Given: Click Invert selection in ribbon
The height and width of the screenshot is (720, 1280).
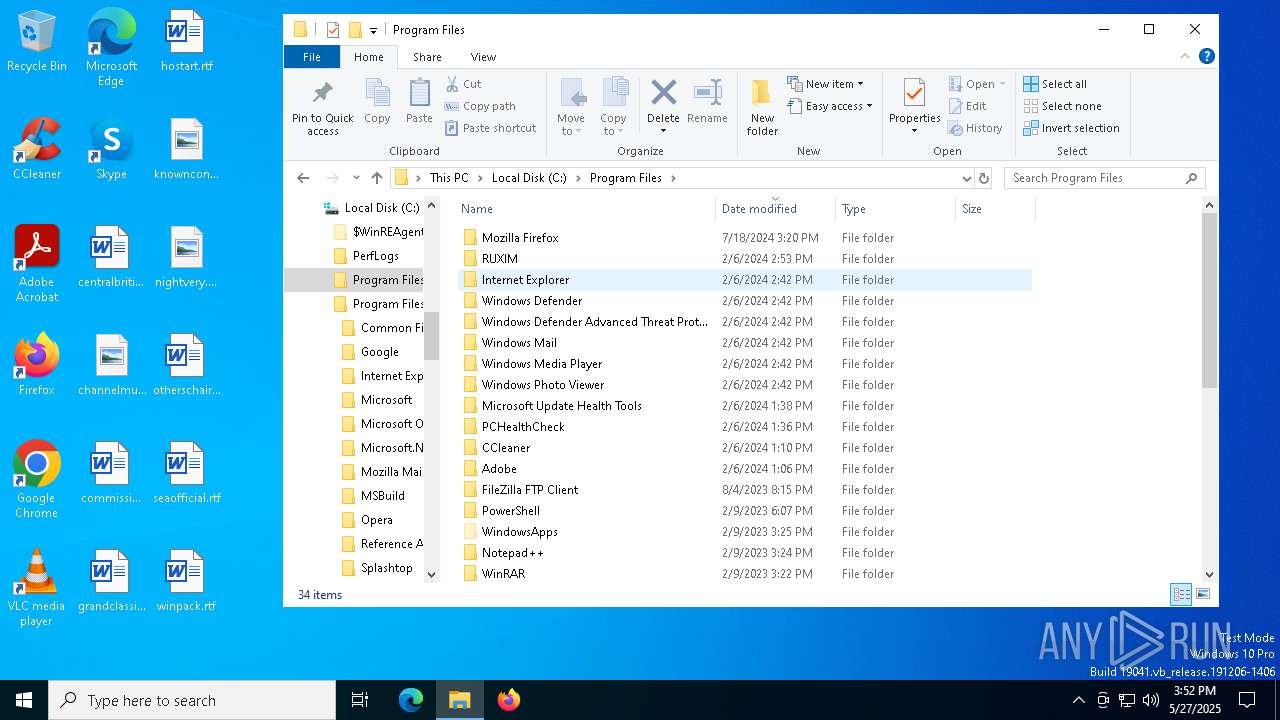Looking at the screenshot, I should 1071,128.
